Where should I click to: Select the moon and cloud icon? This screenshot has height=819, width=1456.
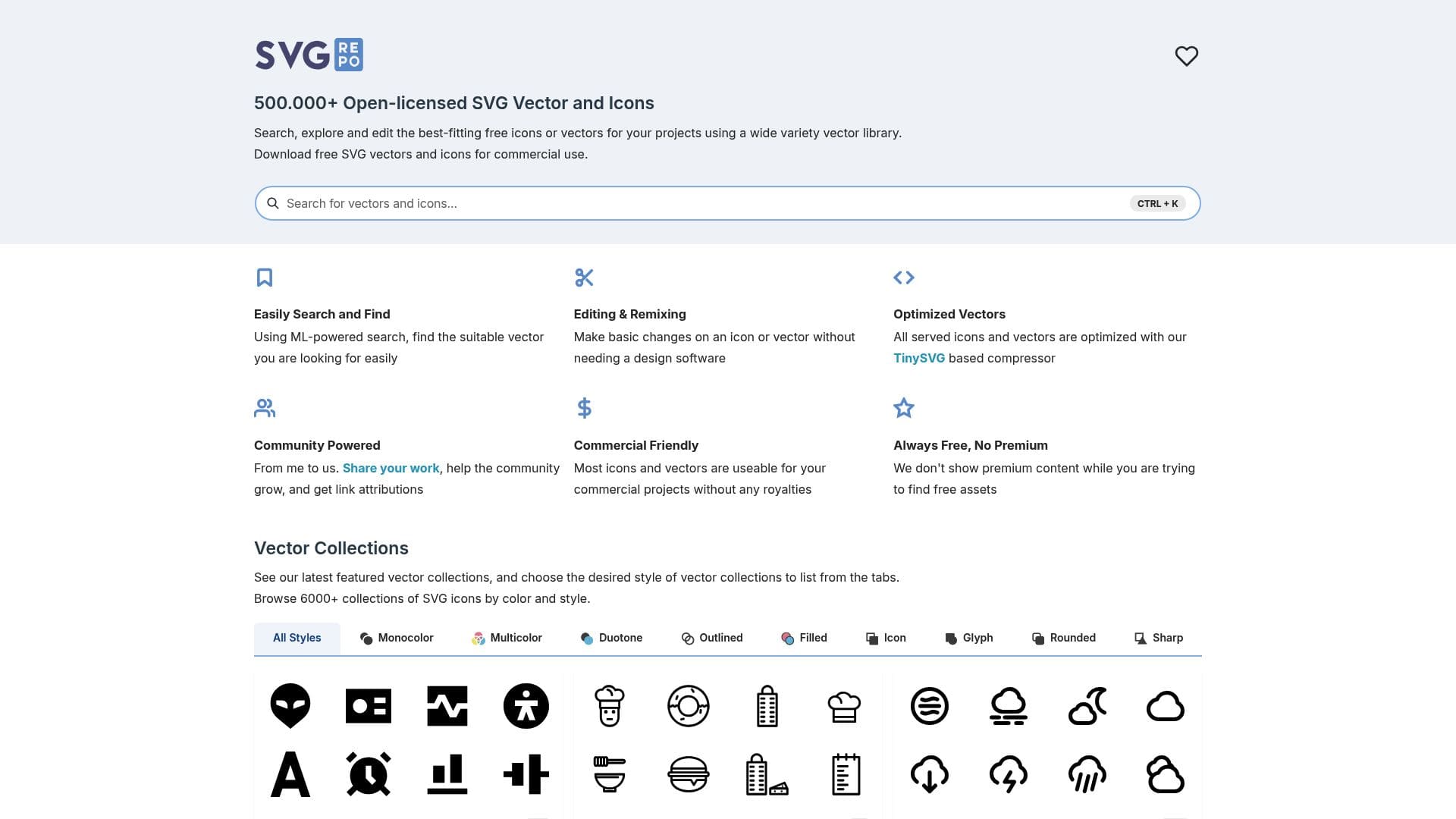coord(1087,706)
